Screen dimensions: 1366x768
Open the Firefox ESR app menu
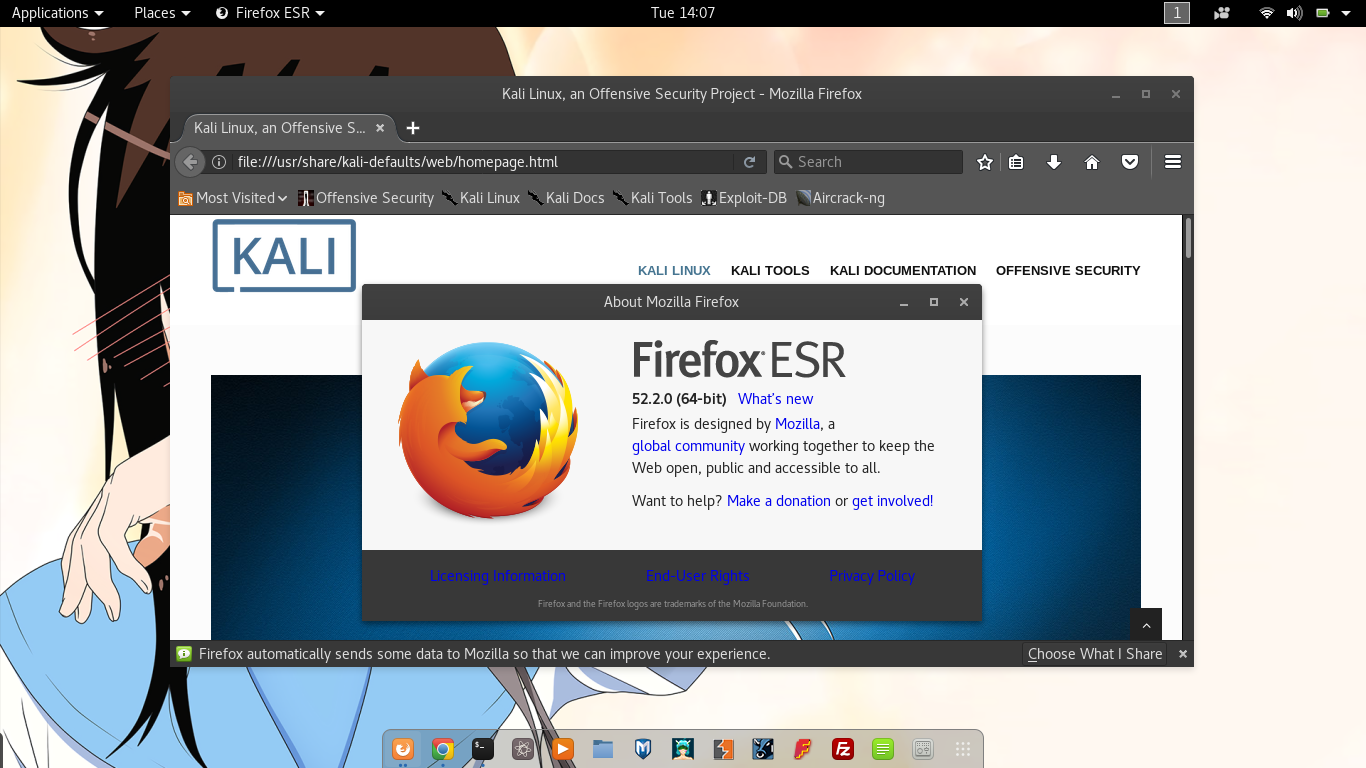pos(270,13)
